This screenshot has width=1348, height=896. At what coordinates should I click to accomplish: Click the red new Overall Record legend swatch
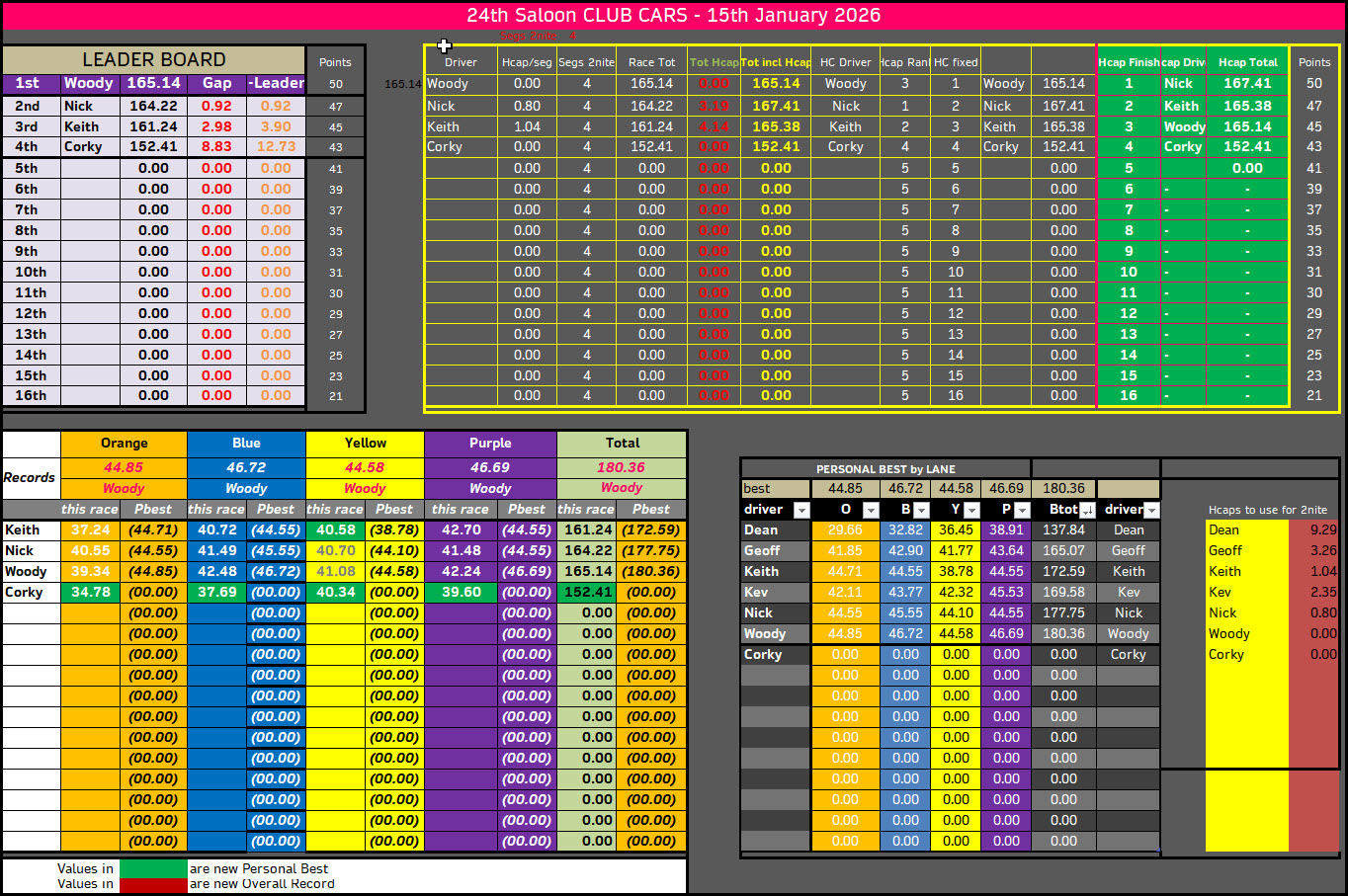pyautogui.click(x=152, y=884)
